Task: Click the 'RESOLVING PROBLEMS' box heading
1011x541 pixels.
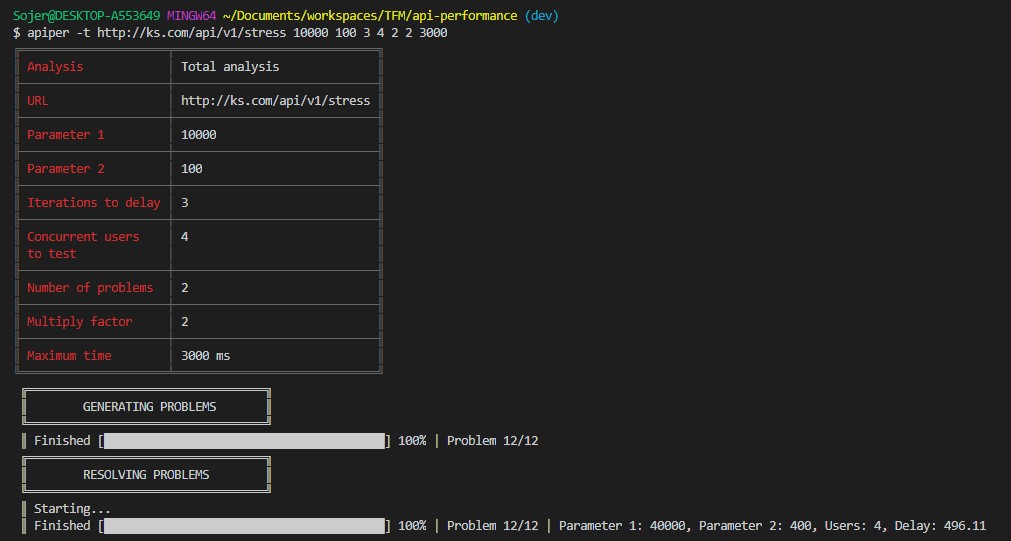Action: point(146,475)
